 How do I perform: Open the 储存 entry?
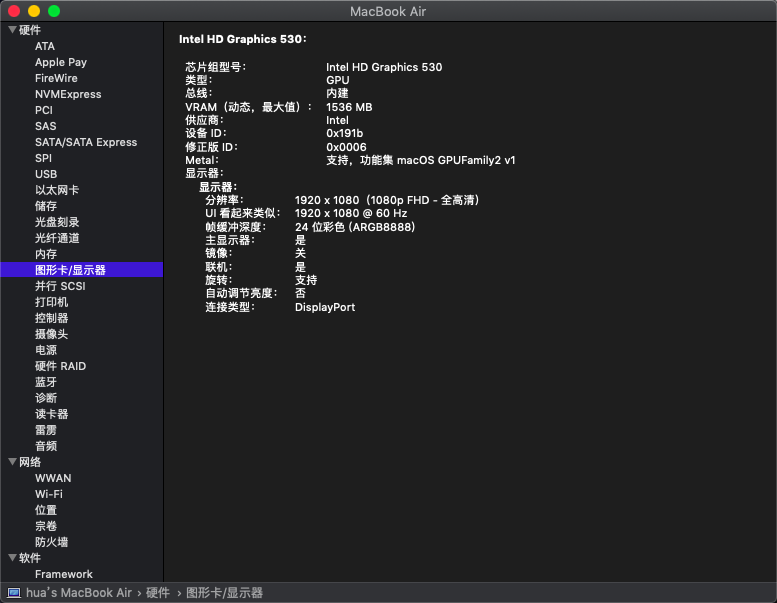point(46,206)
